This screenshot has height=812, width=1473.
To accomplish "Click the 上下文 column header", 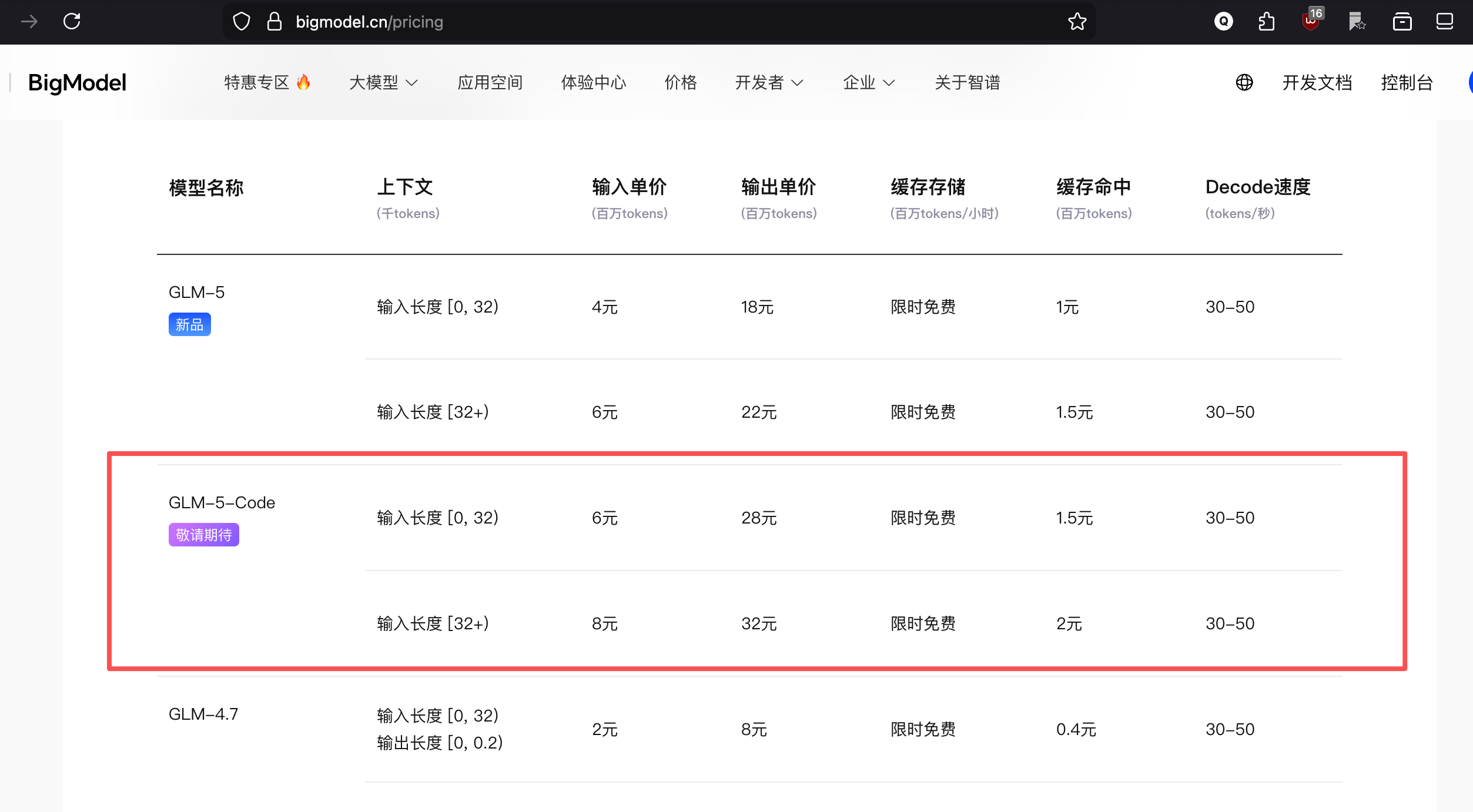I will coord(405,187).
